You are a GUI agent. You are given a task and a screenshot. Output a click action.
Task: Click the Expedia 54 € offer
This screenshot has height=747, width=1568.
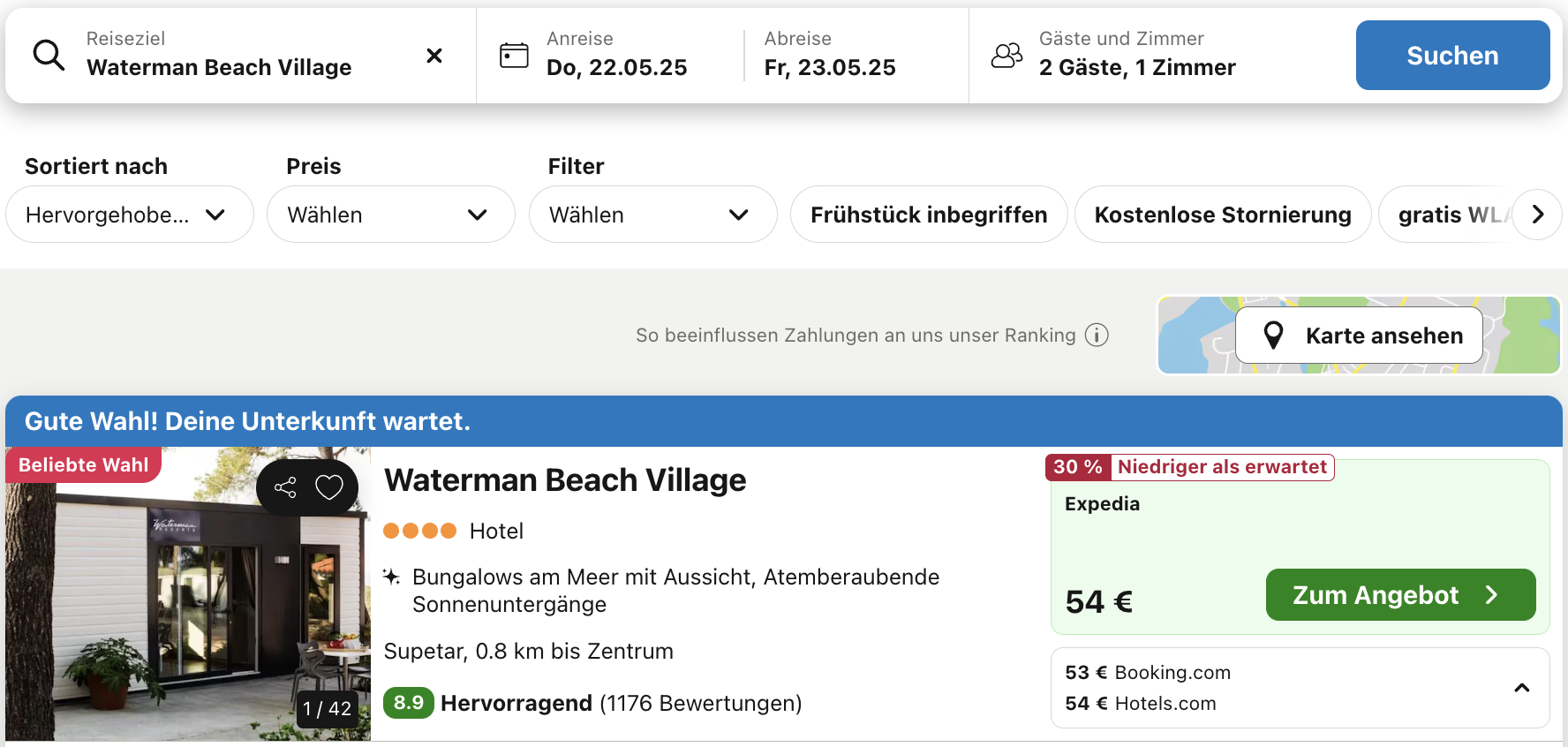(1300, 547)
